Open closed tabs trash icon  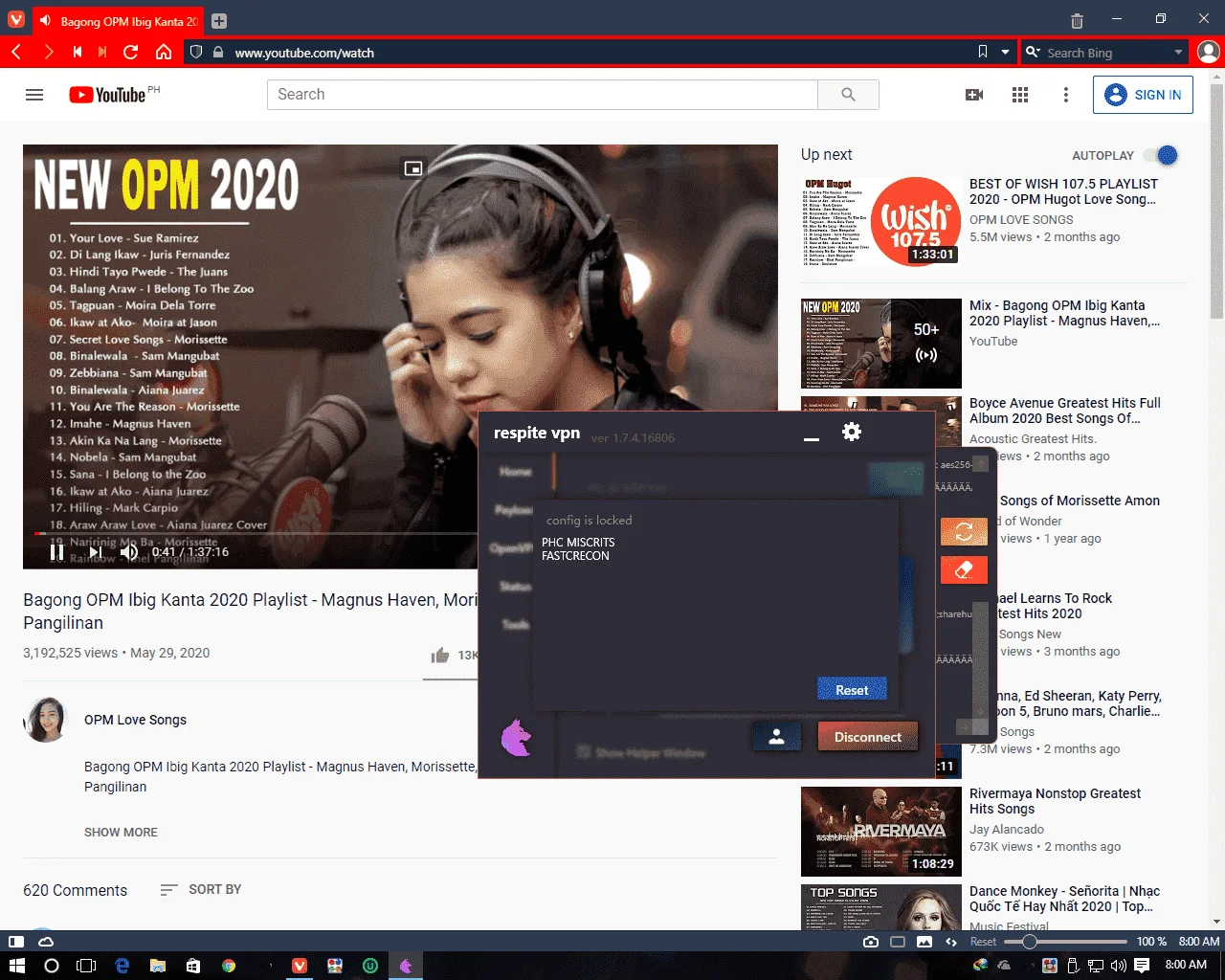click(1077, 20)
